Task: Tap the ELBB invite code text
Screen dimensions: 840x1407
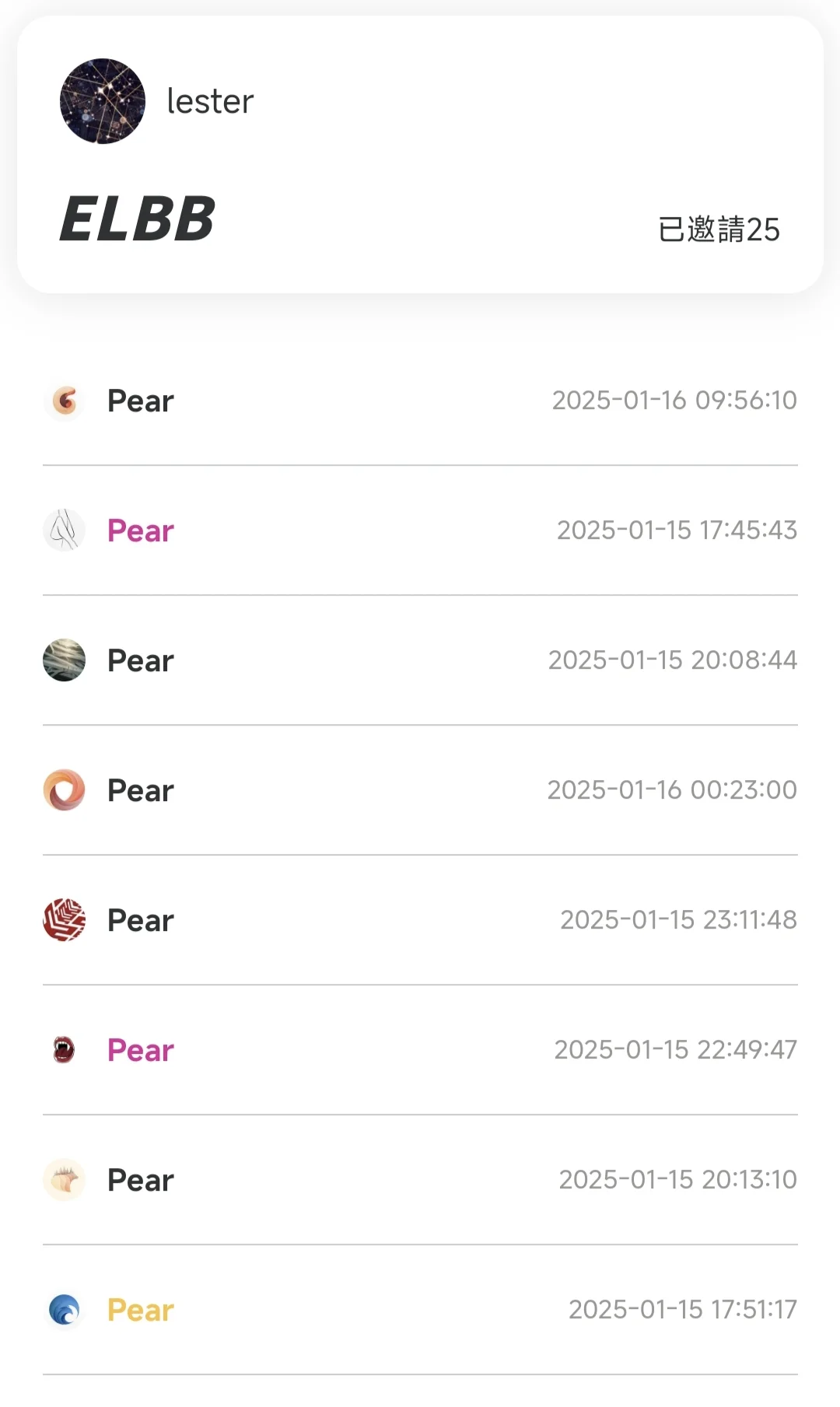Action: 137,219
